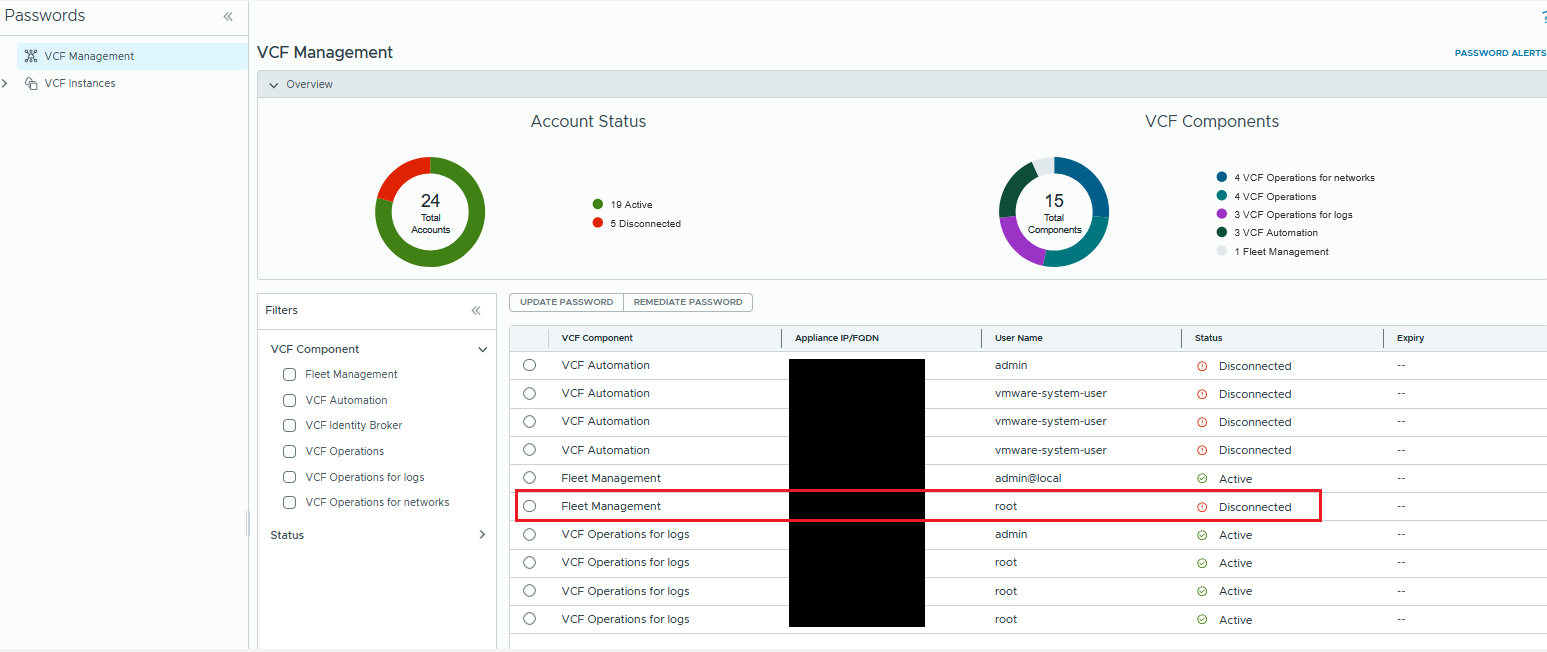Open the Password Alerts link
This screenshot has width=1547, height=652.
click(x=1500, y=53)
